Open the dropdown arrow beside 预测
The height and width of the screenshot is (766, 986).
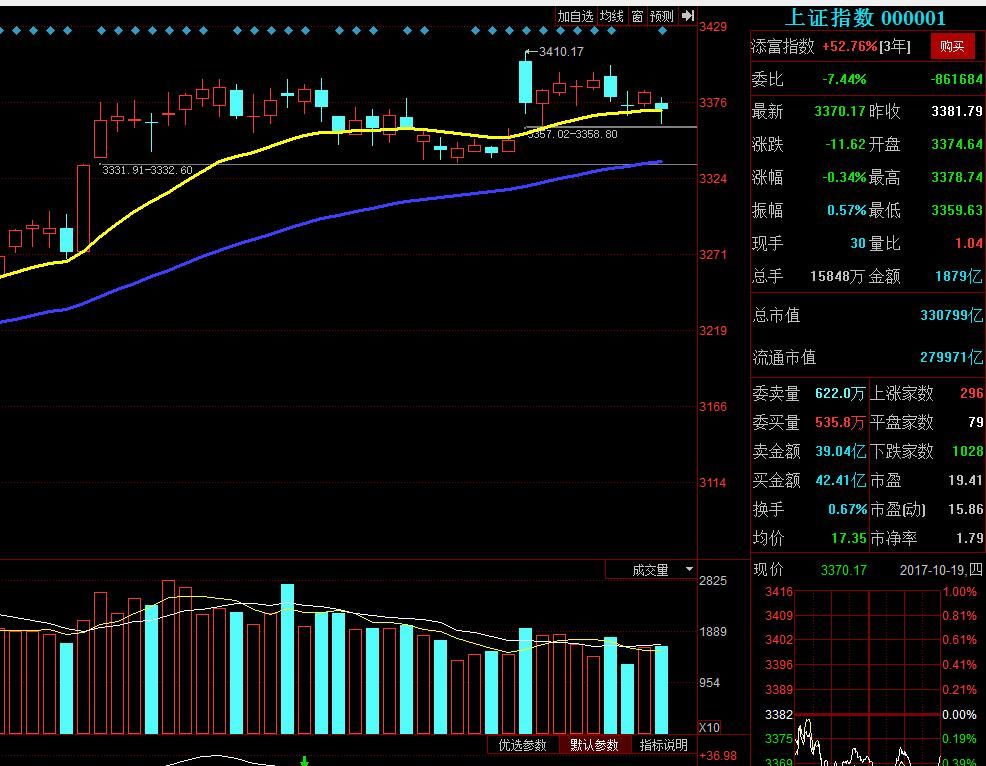click(687, 16)
